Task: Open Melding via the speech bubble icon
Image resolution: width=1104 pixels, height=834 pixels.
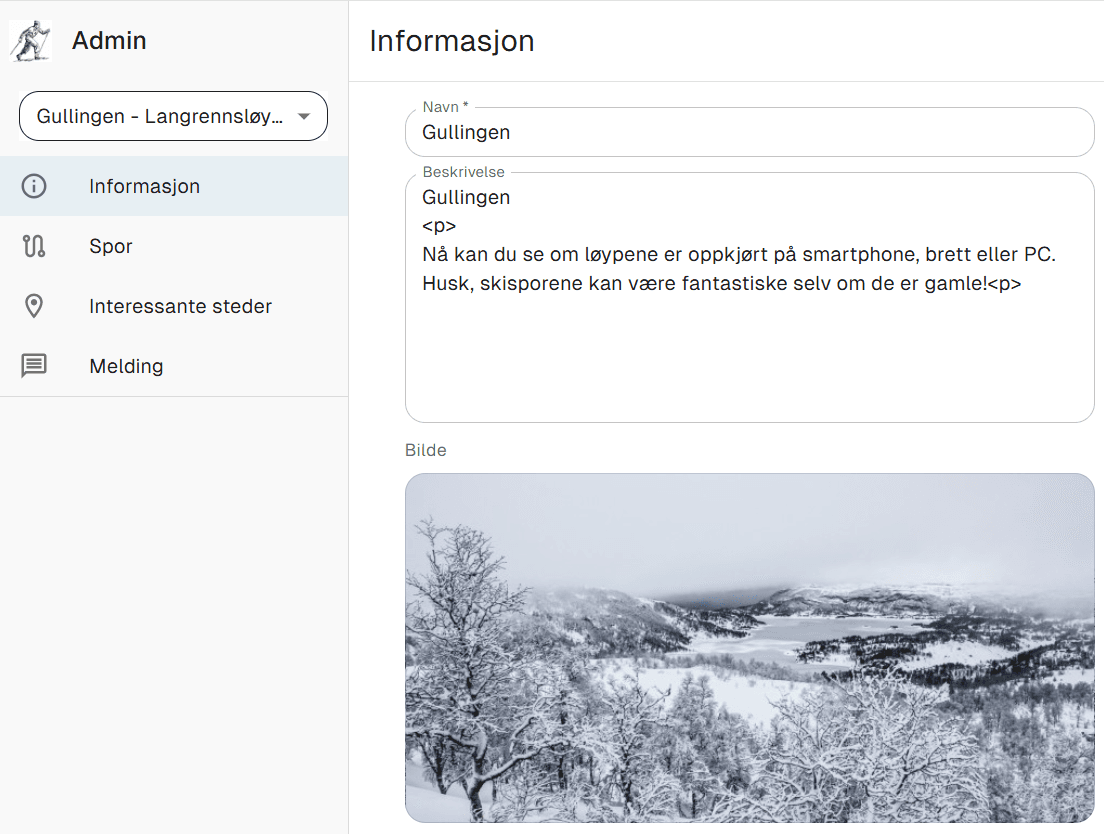Action: [34, 366]
